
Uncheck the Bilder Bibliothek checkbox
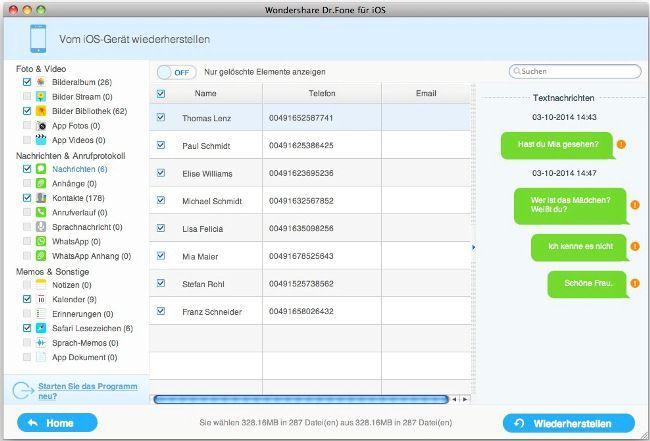tap(27, 111)
